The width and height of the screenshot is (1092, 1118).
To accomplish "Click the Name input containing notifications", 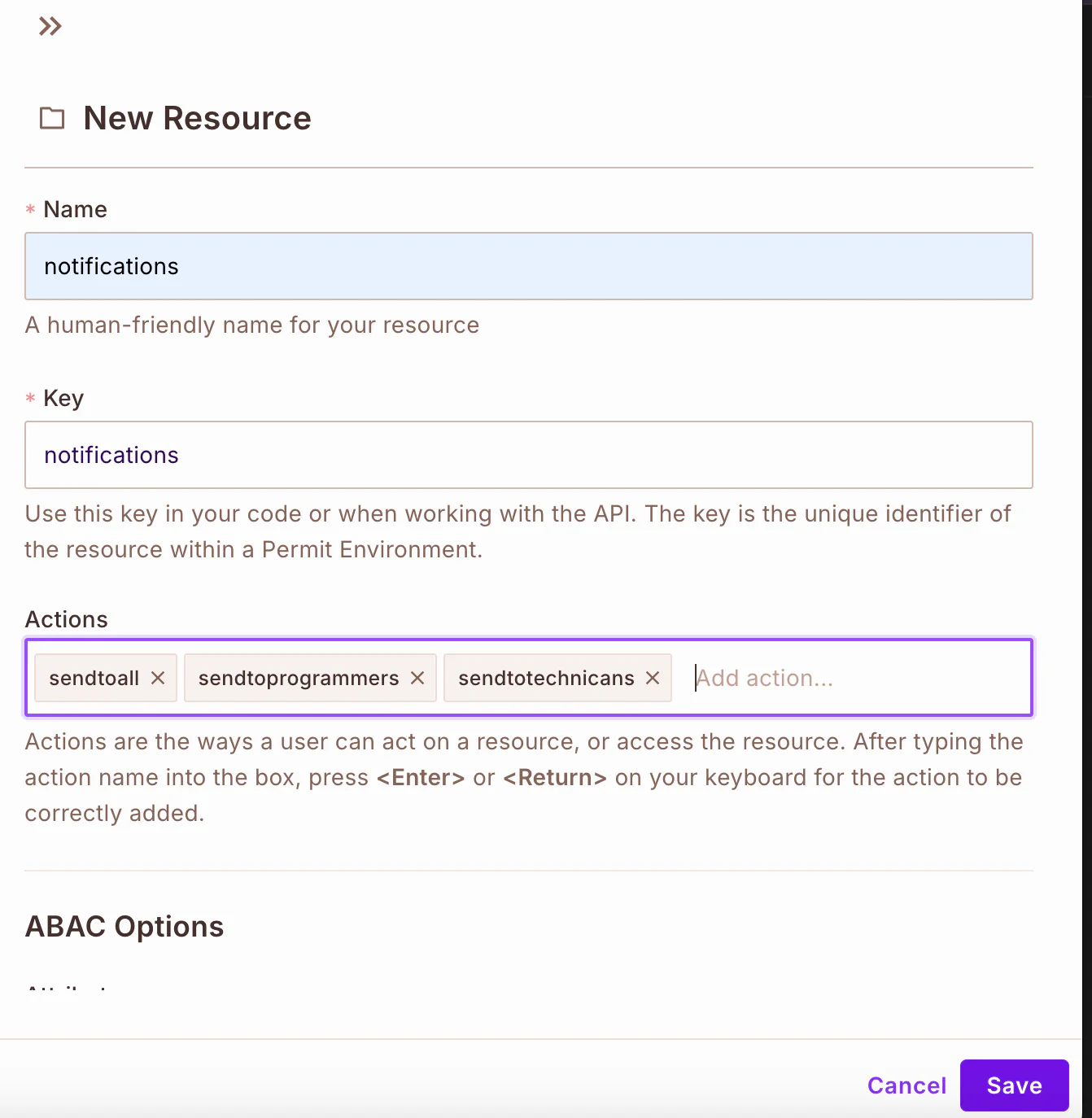I will pyautogui.click(x=528, y=266).
